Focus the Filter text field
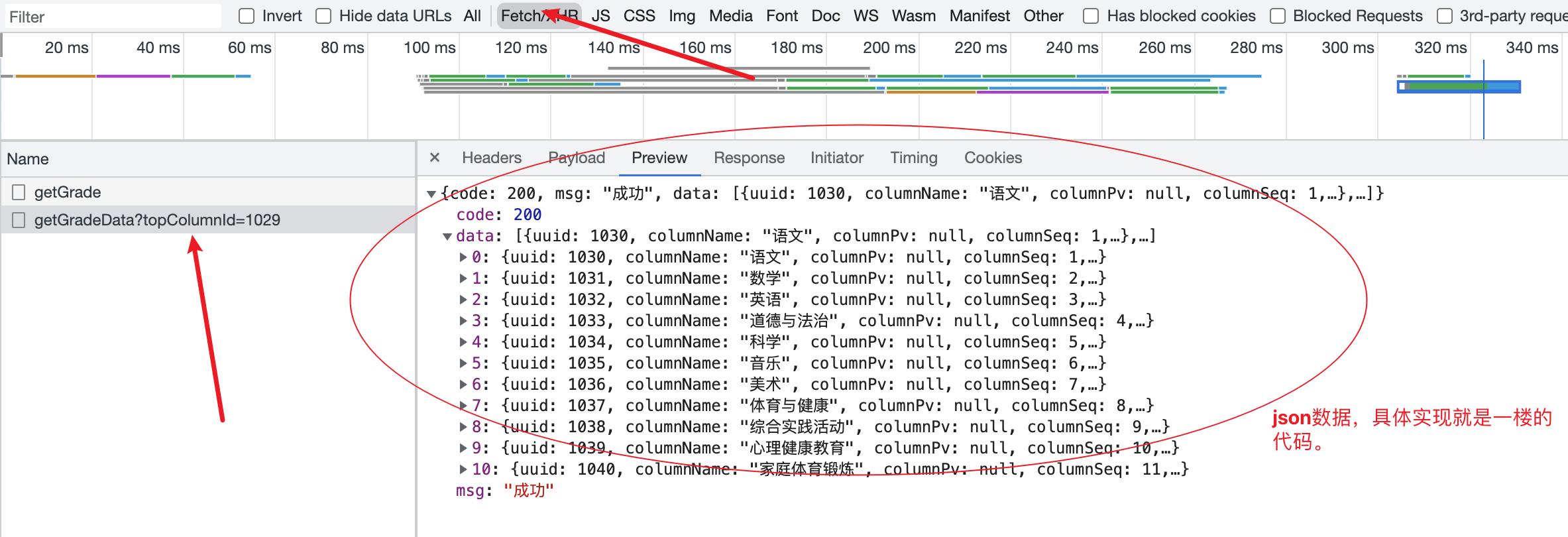The height and width of the screenshot is (537, 1568). click(113, 17)
